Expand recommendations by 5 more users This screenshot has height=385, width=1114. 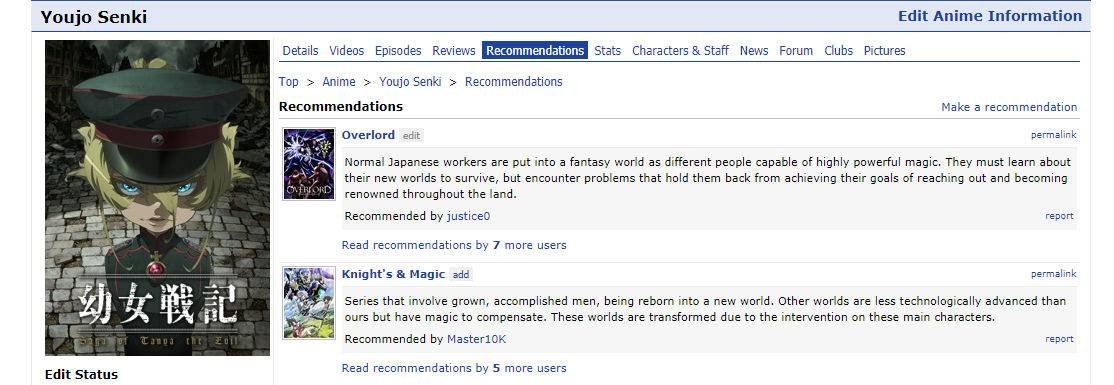(x=454, y=368)
